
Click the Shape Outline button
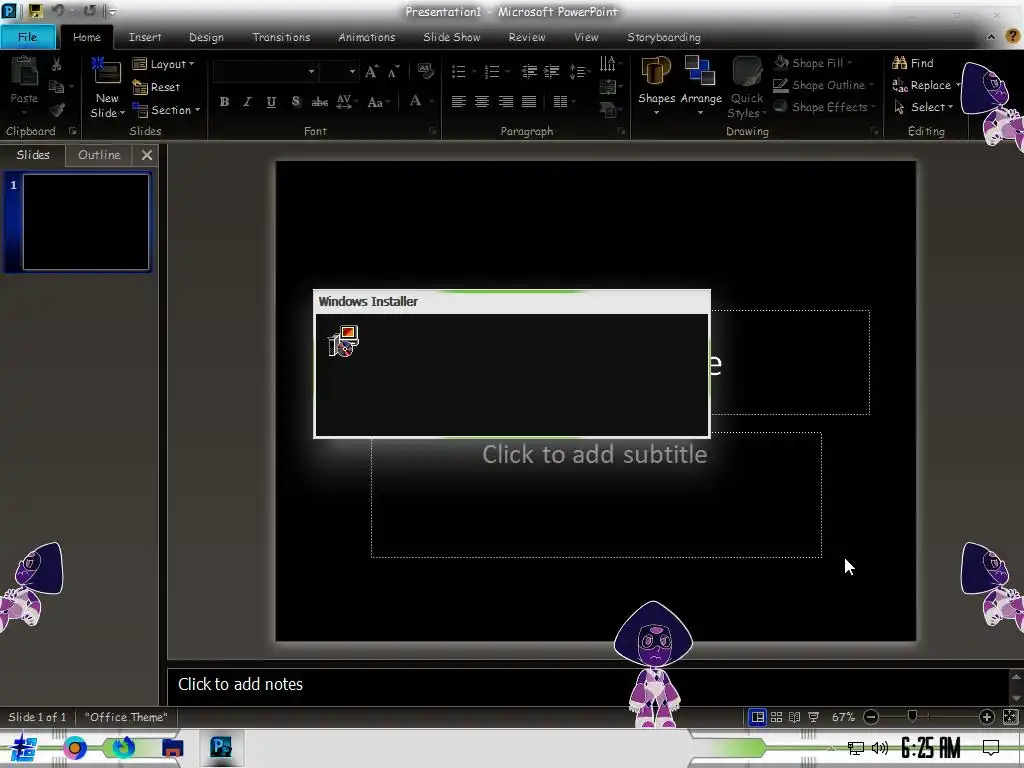click(x=823, y=85)
